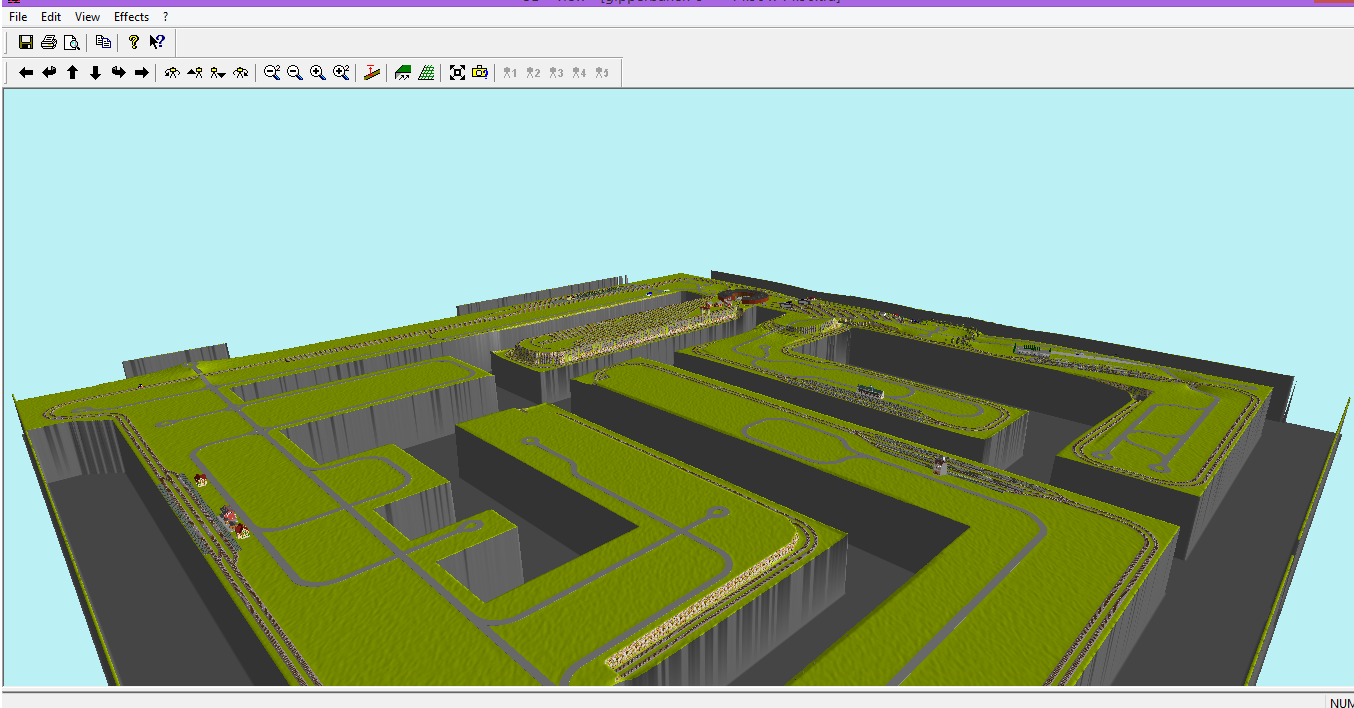Click the straight left arrow icon
The image size is (1354, 708).
click(26, 73)
